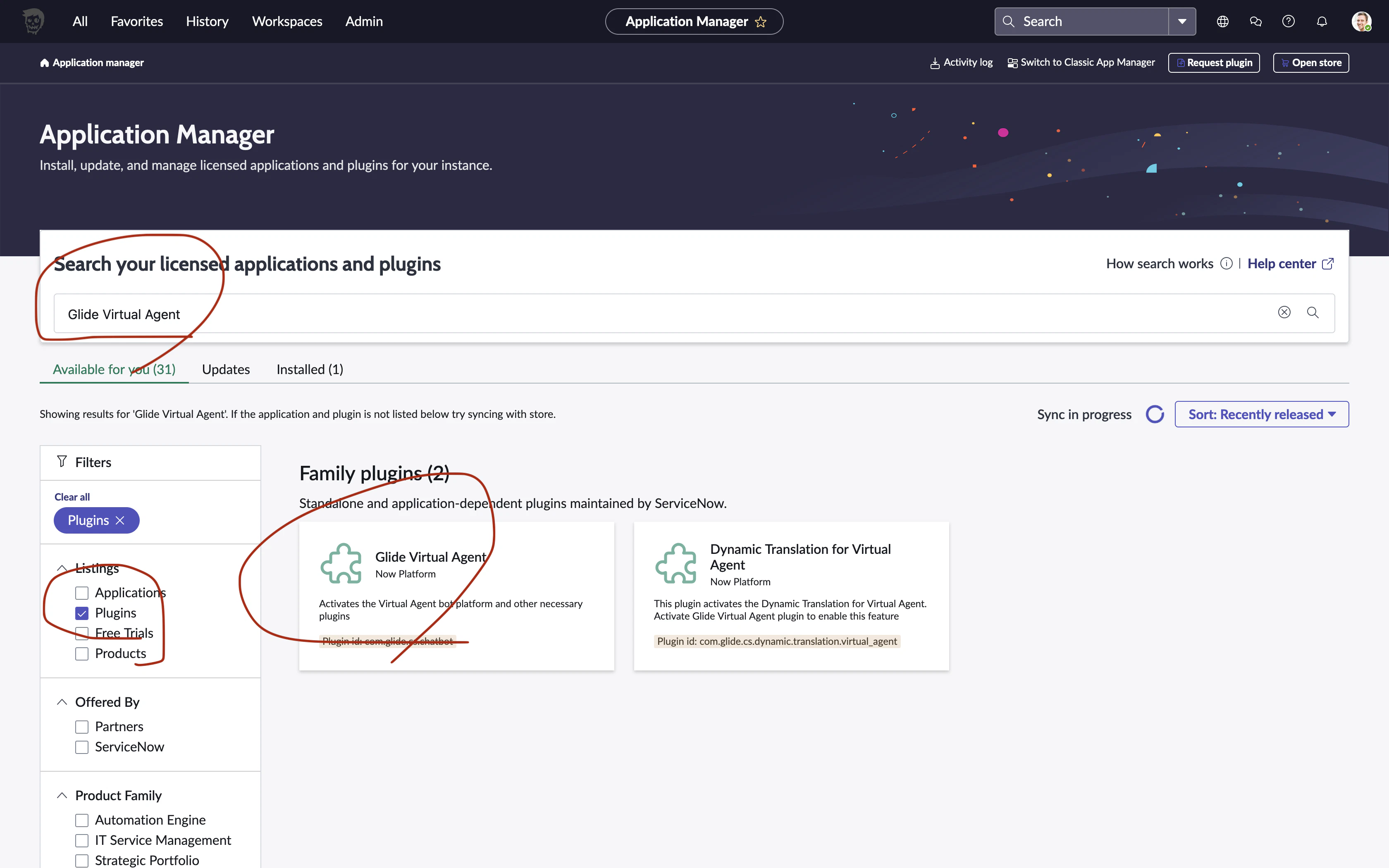Screen dimensions: 1389x868
Task: Click the Filters funnel icon
Action: [62, 462]
